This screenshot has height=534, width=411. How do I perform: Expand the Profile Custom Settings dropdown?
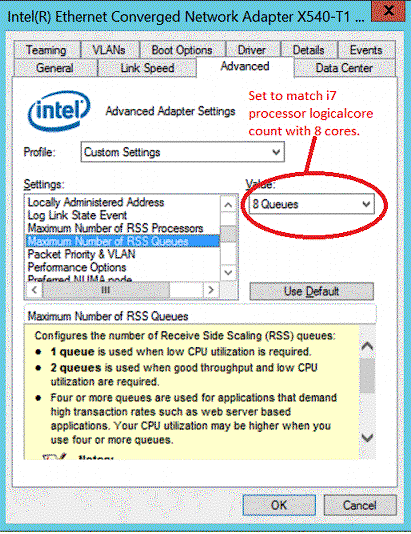[x=183, y=152]
